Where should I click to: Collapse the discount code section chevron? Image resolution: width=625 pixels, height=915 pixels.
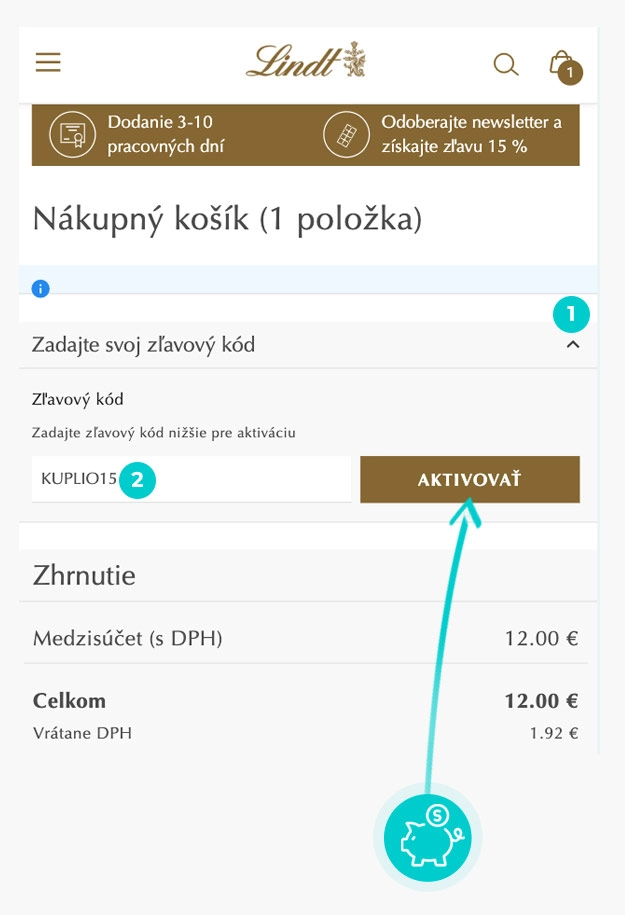click(x=573, y=345)
